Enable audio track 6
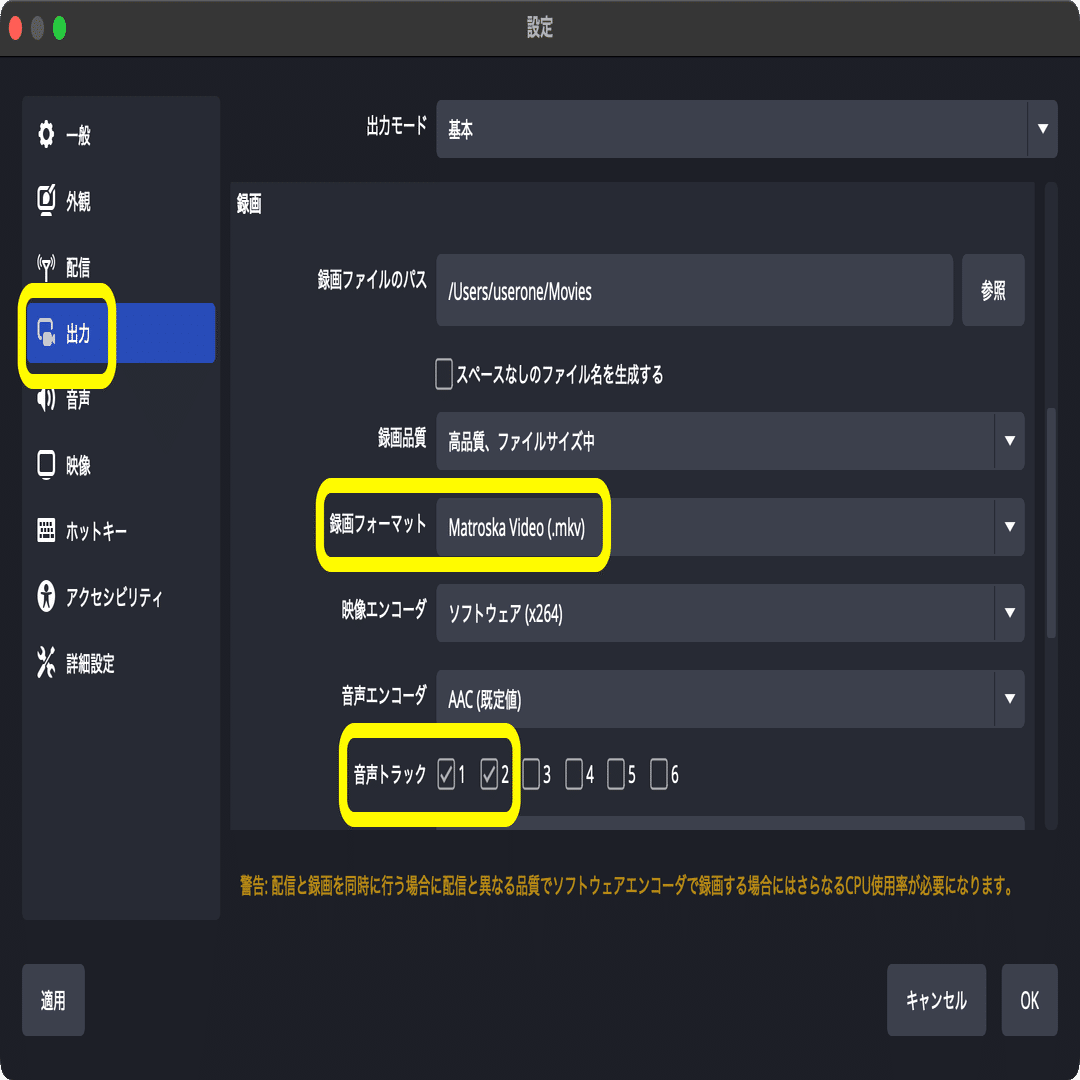Image resolution: width=1080 pixels, height=1080 pixels. (x=658, y=774)
